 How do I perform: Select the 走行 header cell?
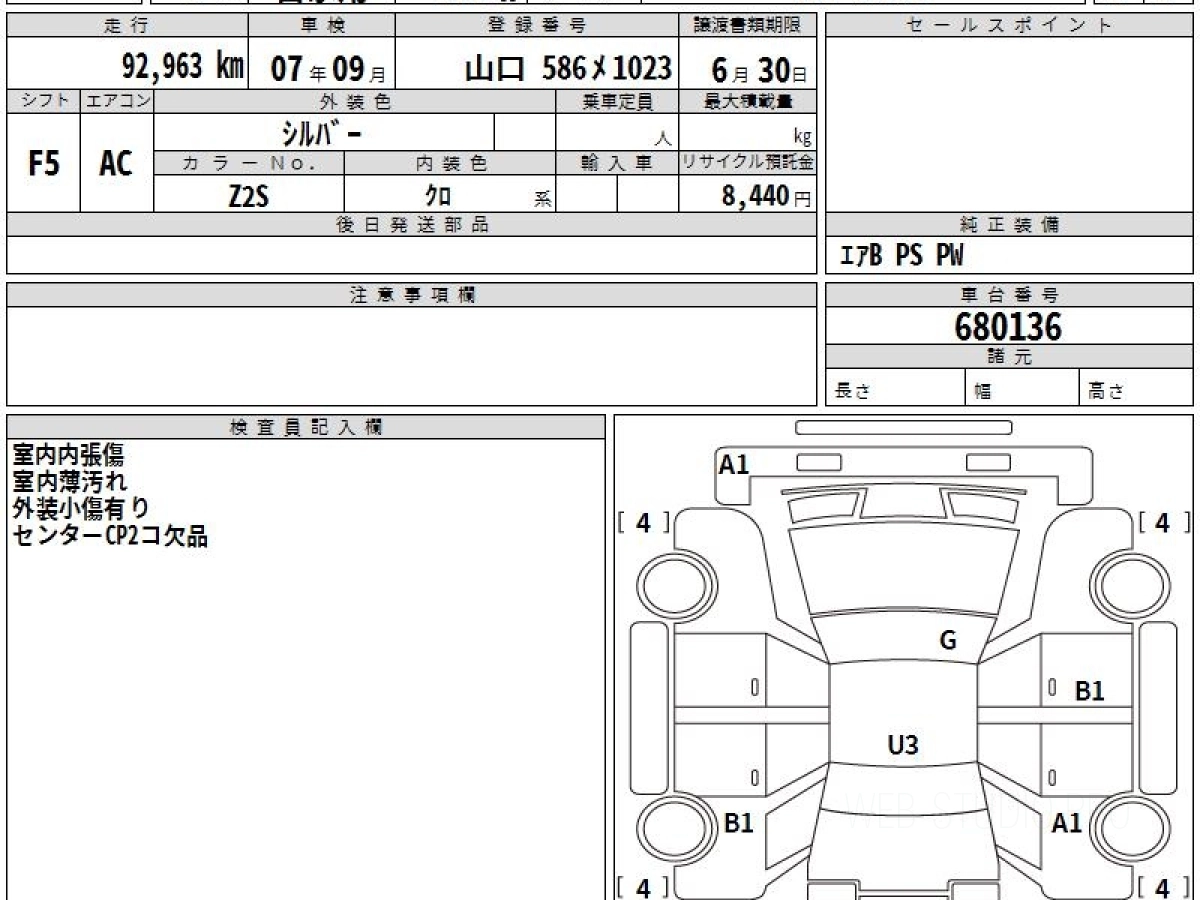(126, 26)
